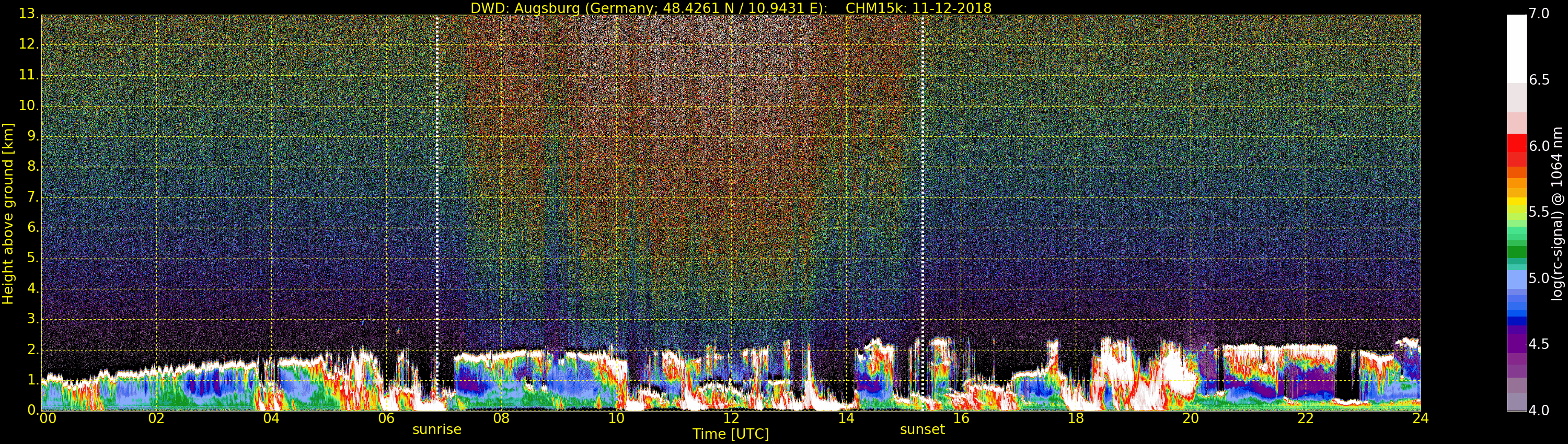This screenshot has width=1568, height=444.
Task: Click the chart title 'DWD: Augsburg' text
Action: 525,8
